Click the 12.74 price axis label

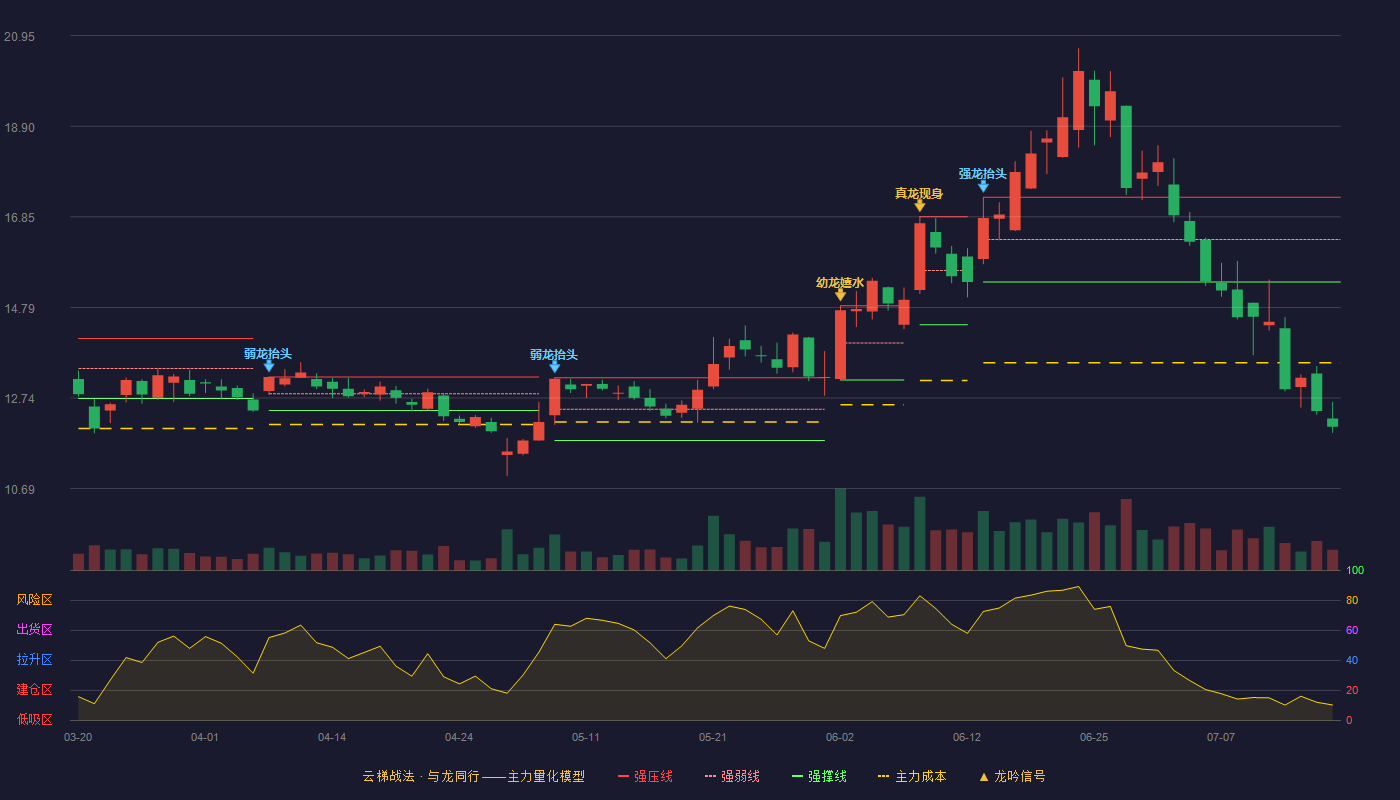click(19, 399)
